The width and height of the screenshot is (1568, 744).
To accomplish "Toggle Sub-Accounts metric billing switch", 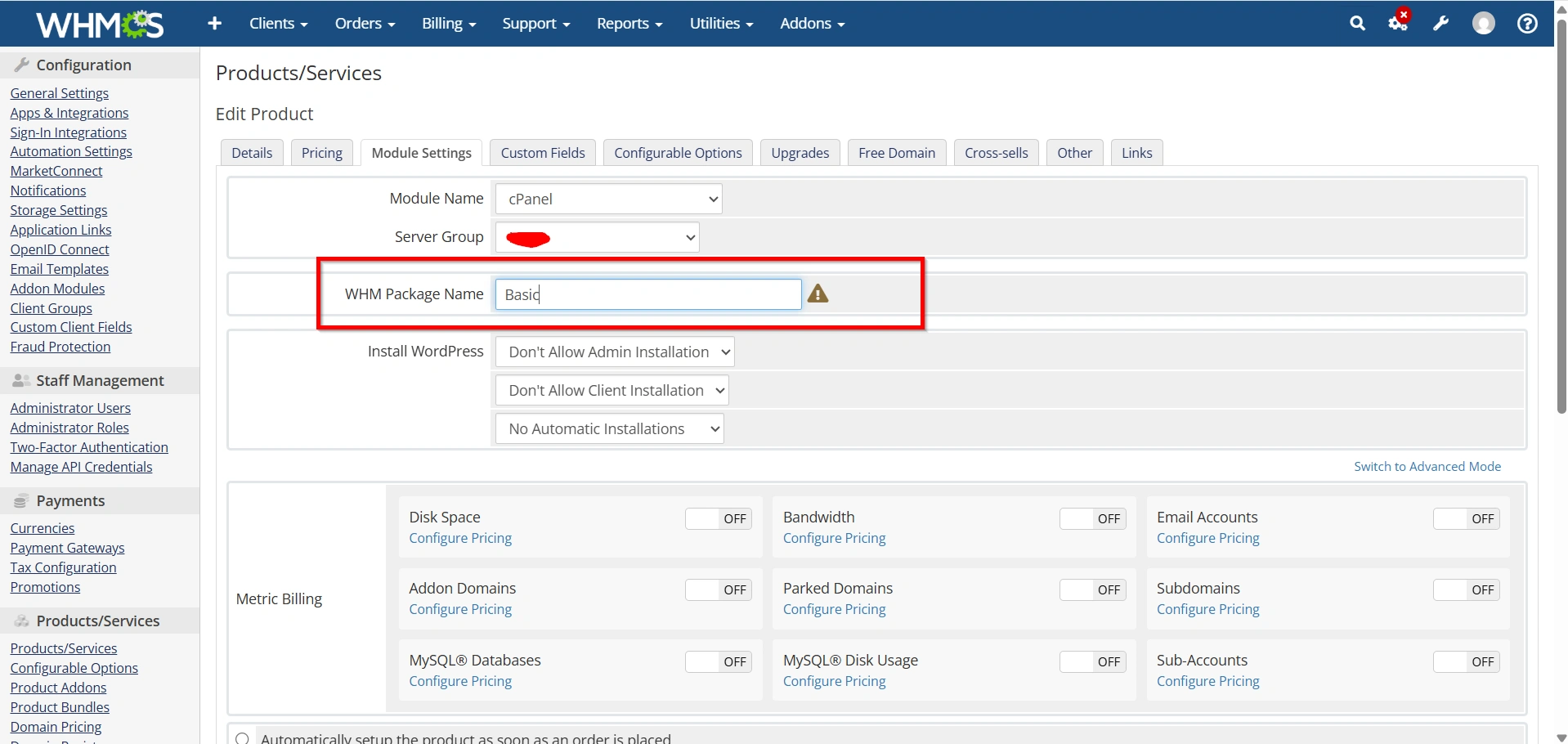I will (1467, 661).
